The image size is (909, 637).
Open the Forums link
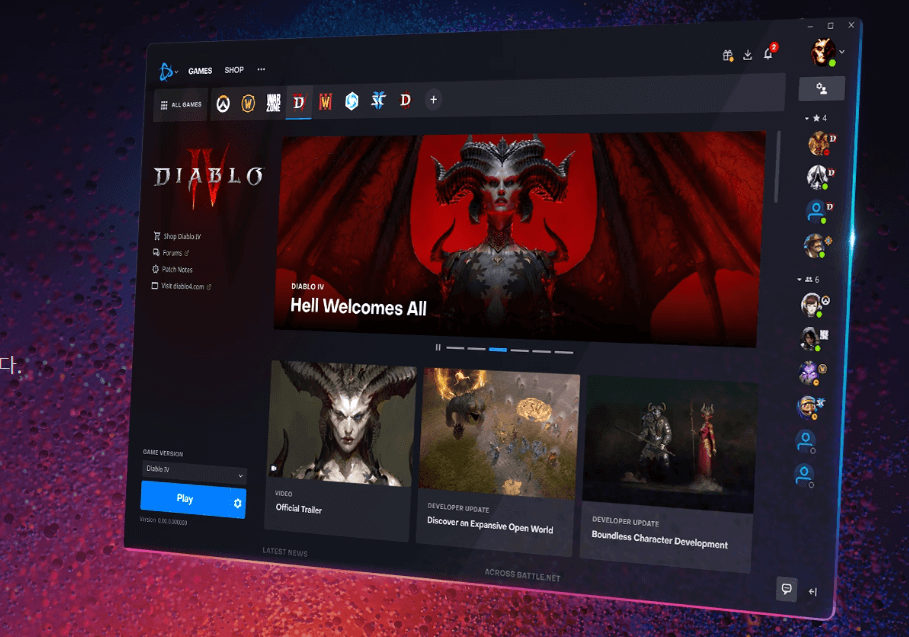tap(171, 253)
